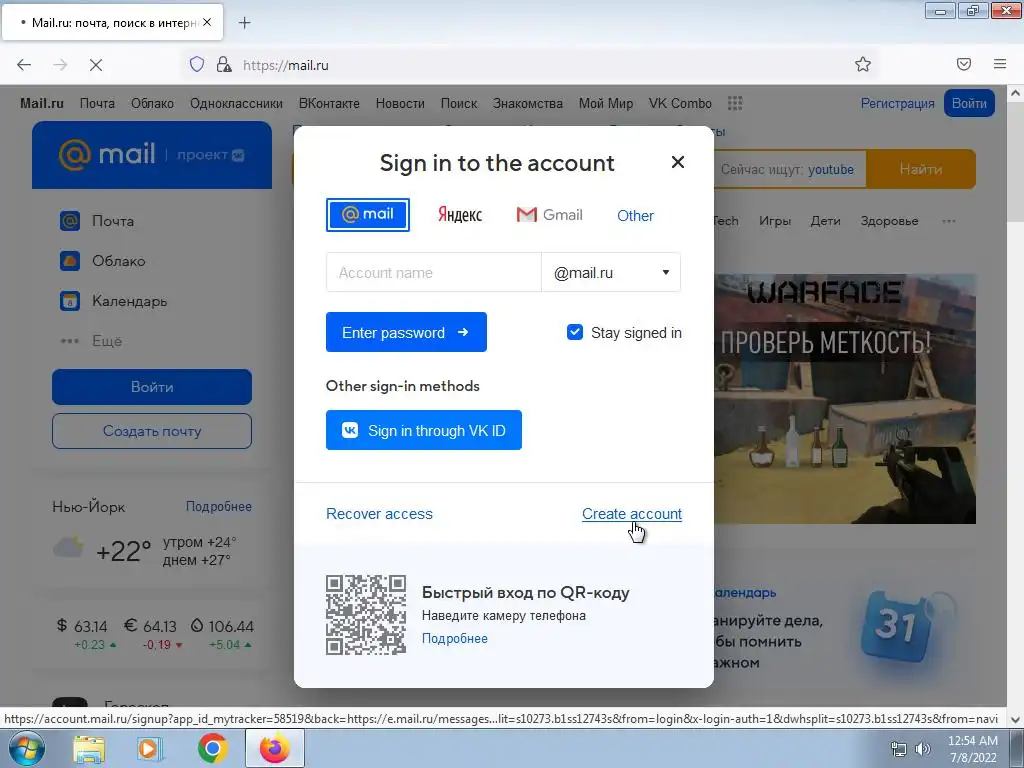Click the Enter password button

(406, 332)
